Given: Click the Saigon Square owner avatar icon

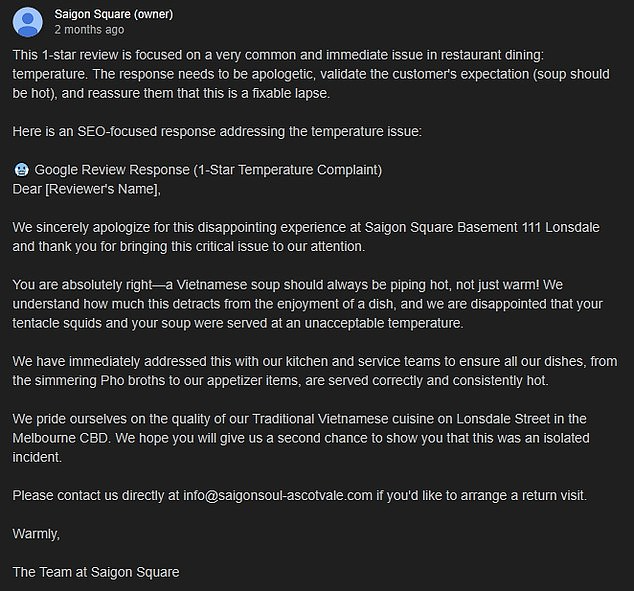Looking at the screenshot, I should (x=27, y=20).
